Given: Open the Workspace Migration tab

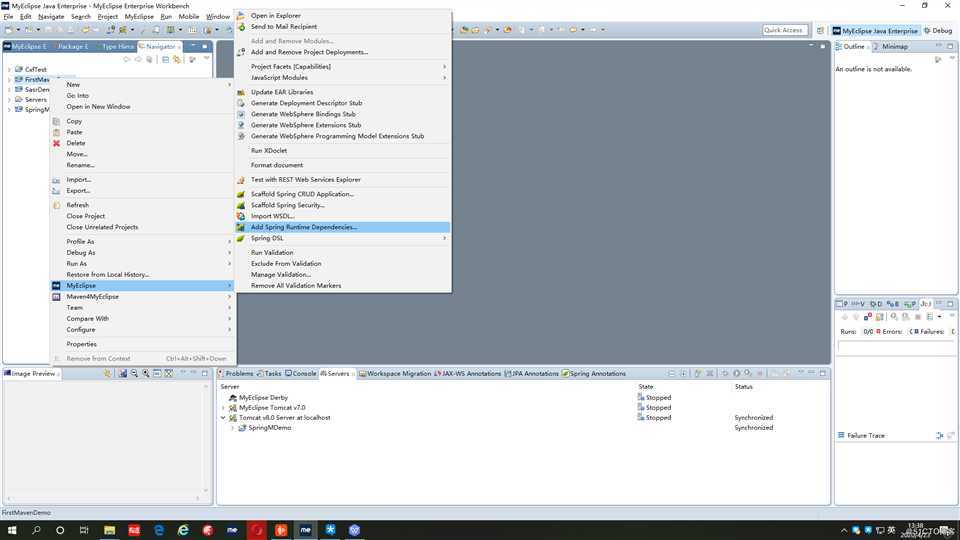Looking at the screenshot, I should (x=395, y=373).
